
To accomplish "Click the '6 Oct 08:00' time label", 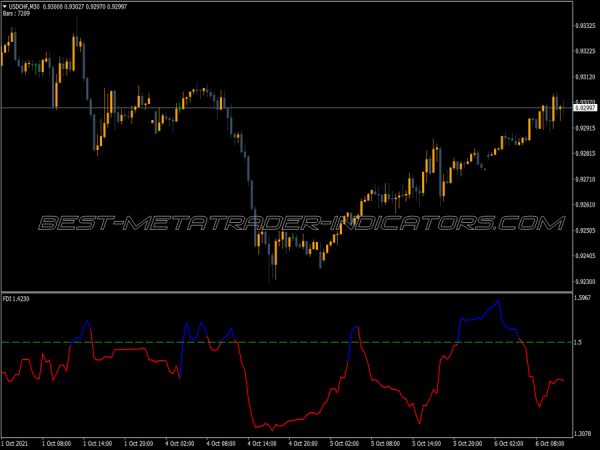I will pyautogui.click(x=550, y=443).
